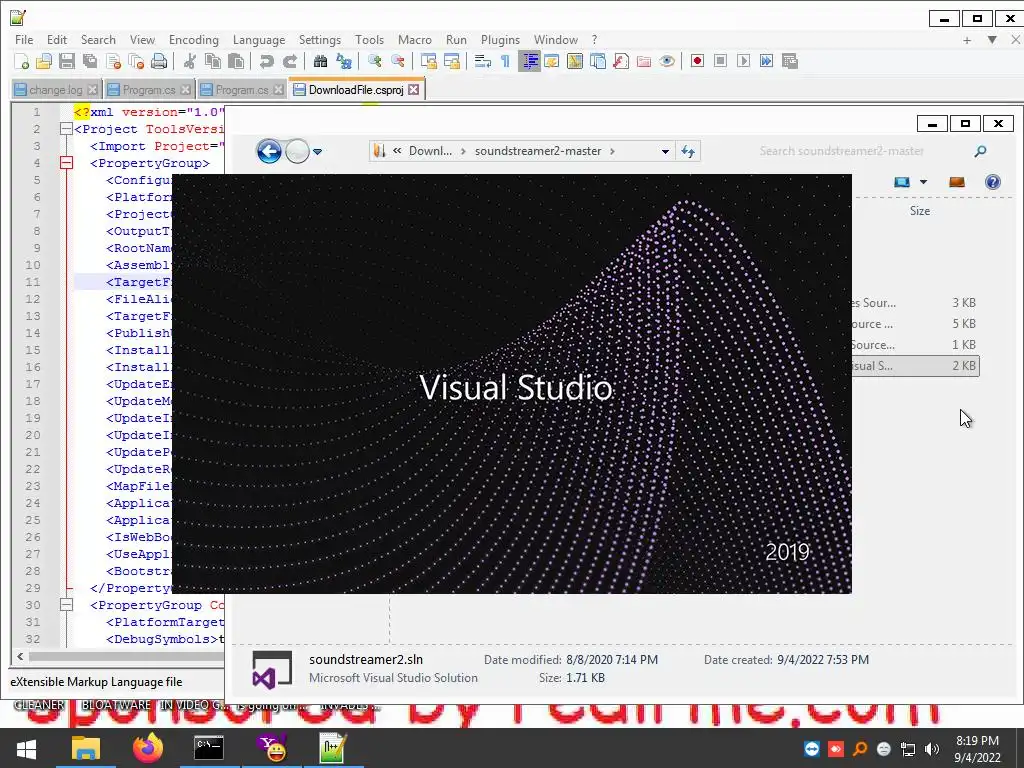Open Windows Start menu
This screenshot has width=1024, height=768.
(26, 748)
